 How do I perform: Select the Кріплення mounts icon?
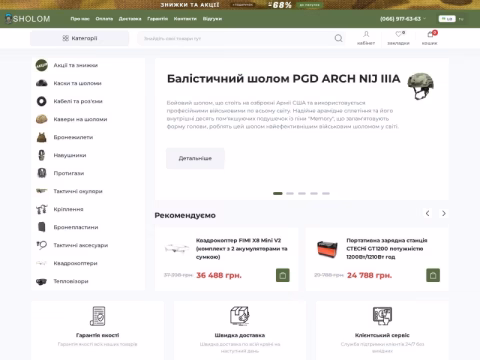42,209
